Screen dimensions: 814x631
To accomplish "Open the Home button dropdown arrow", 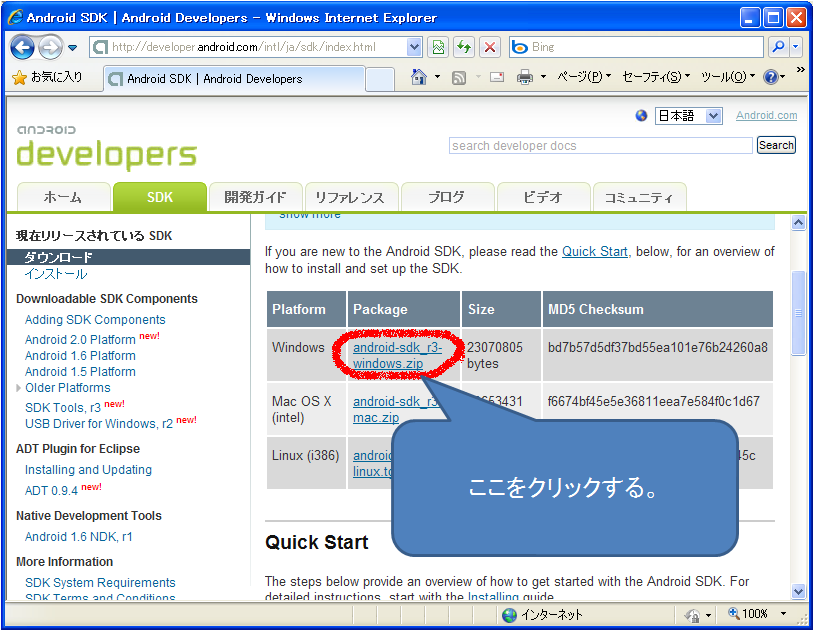I will [437, 77].
